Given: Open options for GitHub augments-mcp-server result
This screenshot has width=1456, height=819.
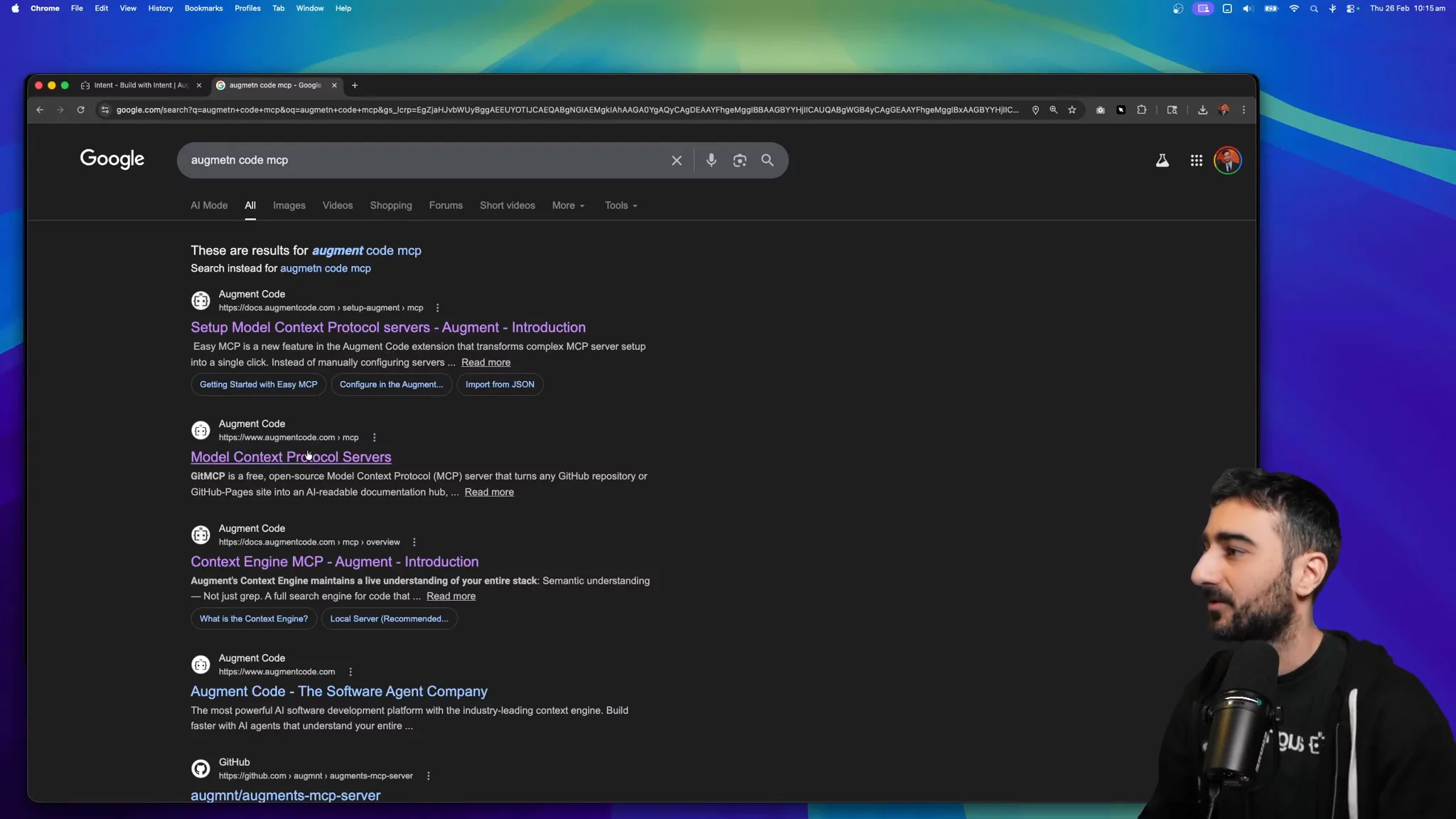Looking at the screenshot, I should [428, 776].
